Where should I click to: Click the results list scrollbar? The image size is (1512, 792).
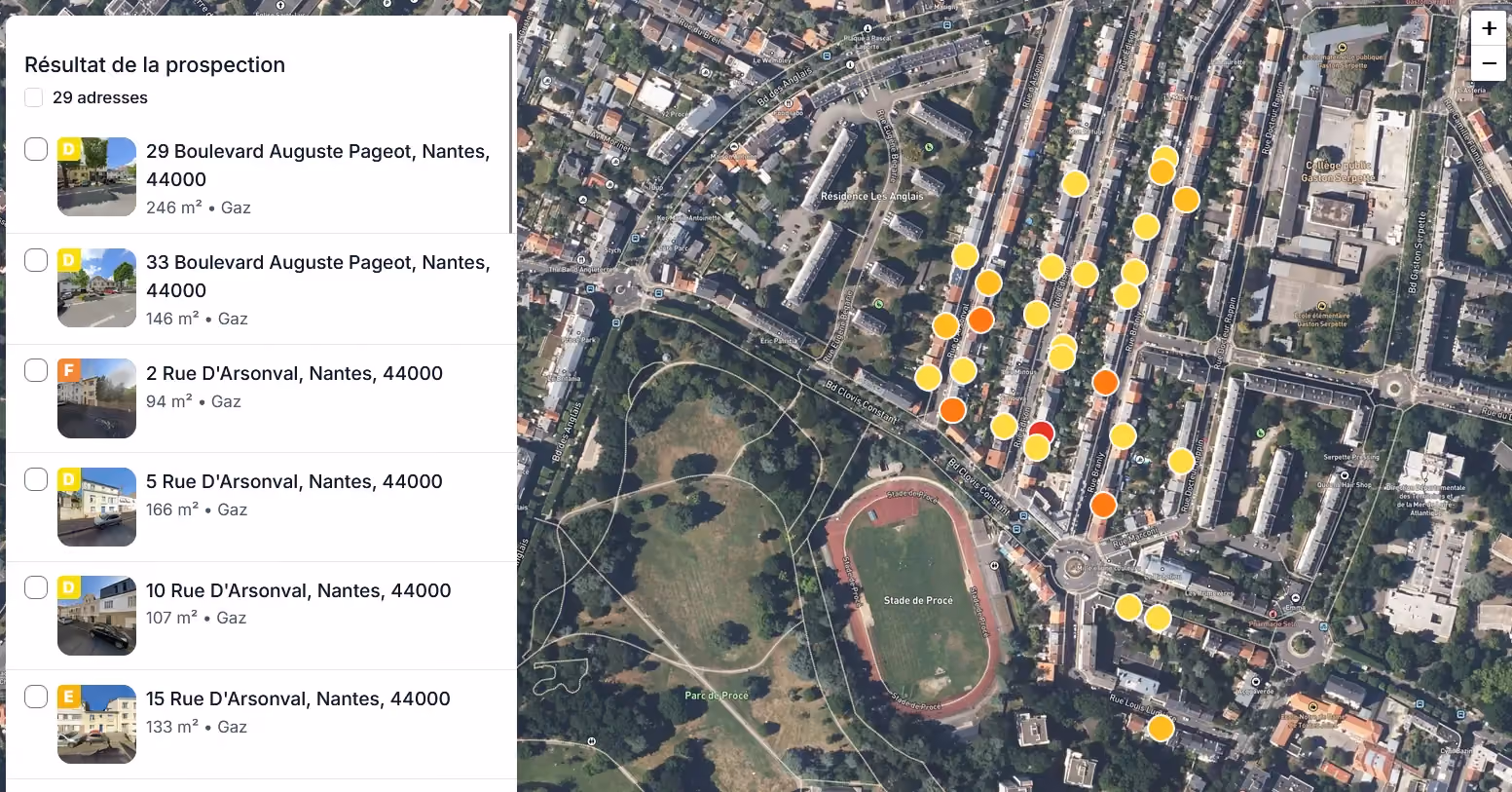(511, 134)
